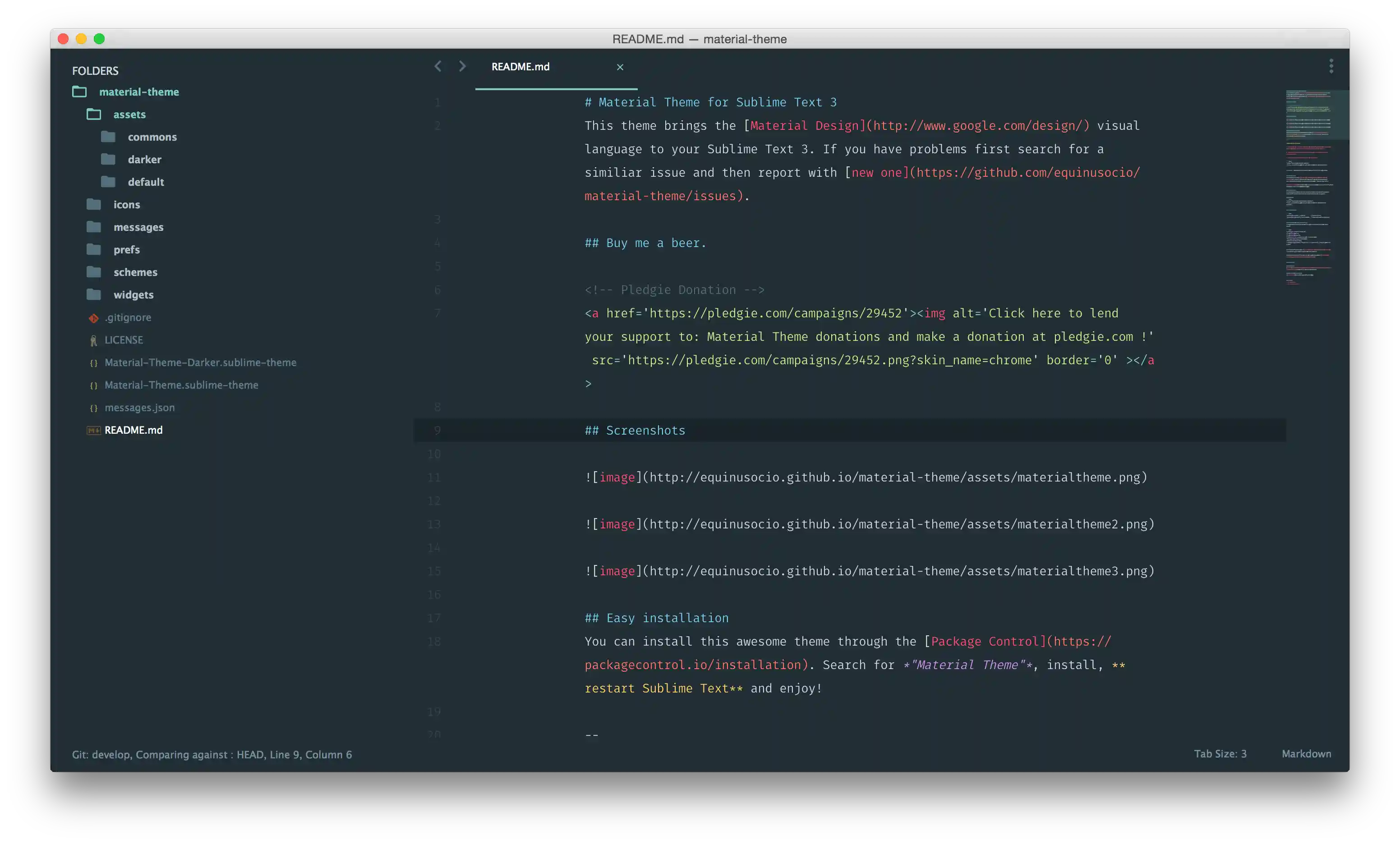Change the Markdown syntax in status bar
The height and width of the screenshot is (844, 1400).
pyautogui.click(x=1306, y=754)
